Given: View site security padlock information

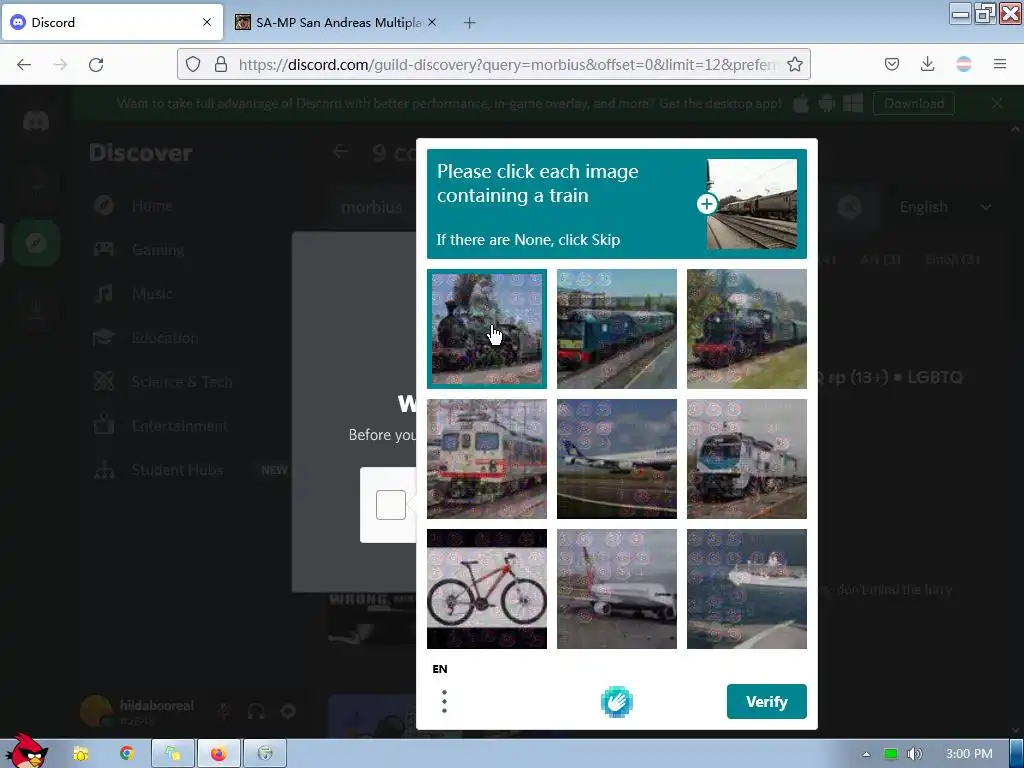Looking at the screenshot, I should coord(221,64).
